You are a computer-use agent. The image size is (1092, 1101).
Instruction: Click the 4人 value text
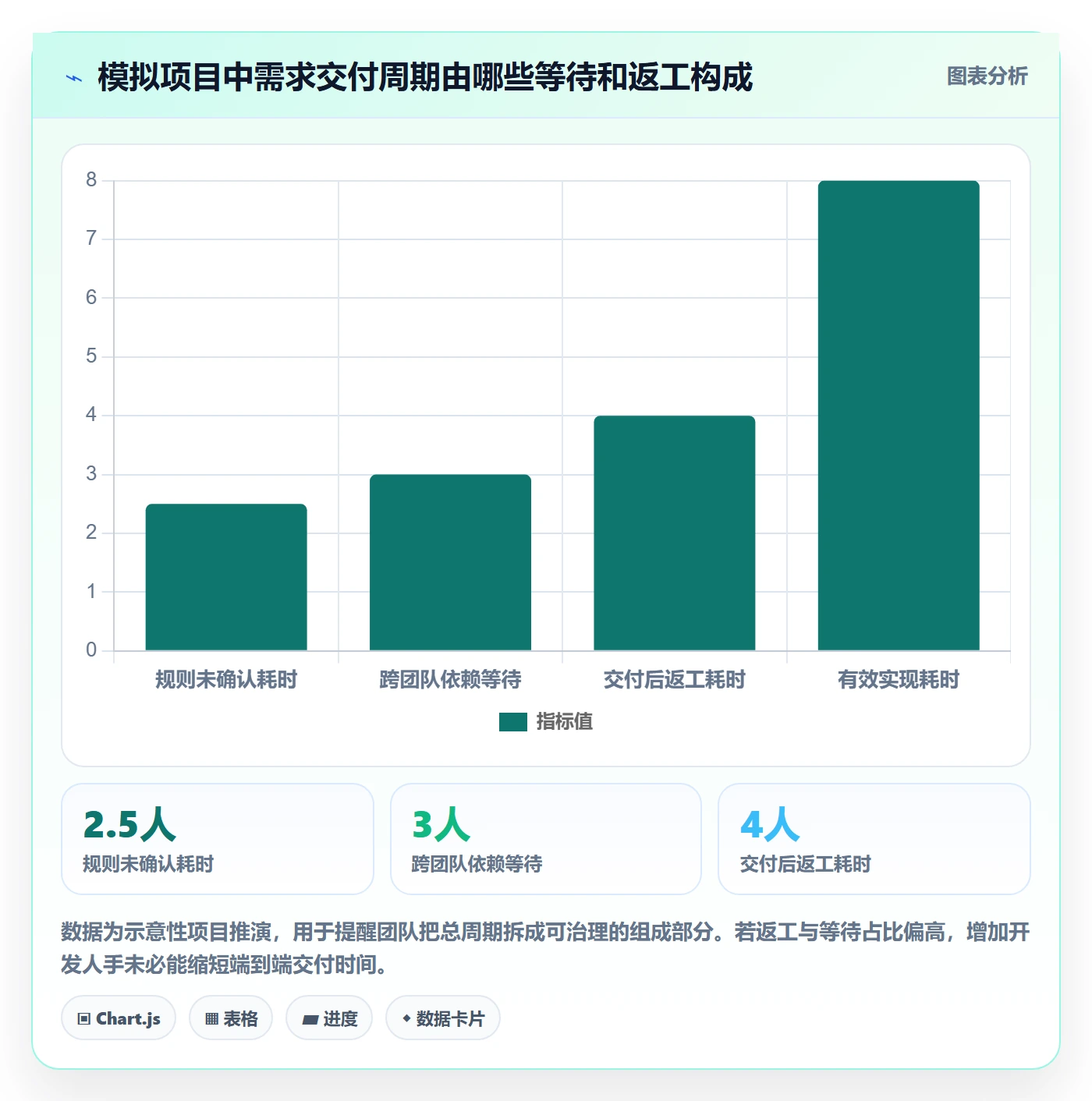(x=770, y=824)
